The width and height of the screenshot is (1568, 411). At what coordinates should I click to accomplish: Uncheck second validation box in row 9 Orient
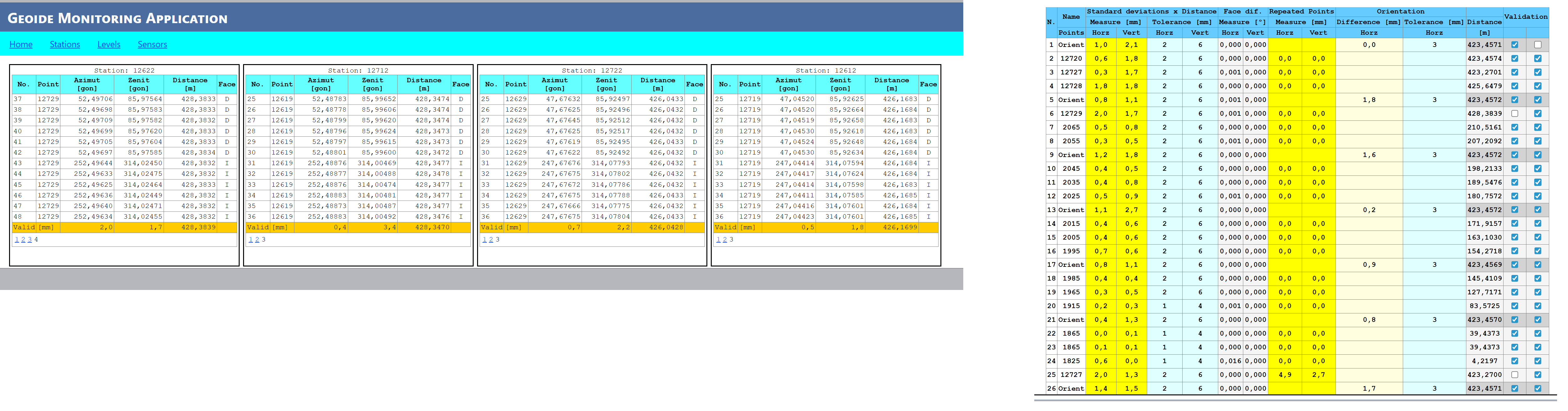1538,155
